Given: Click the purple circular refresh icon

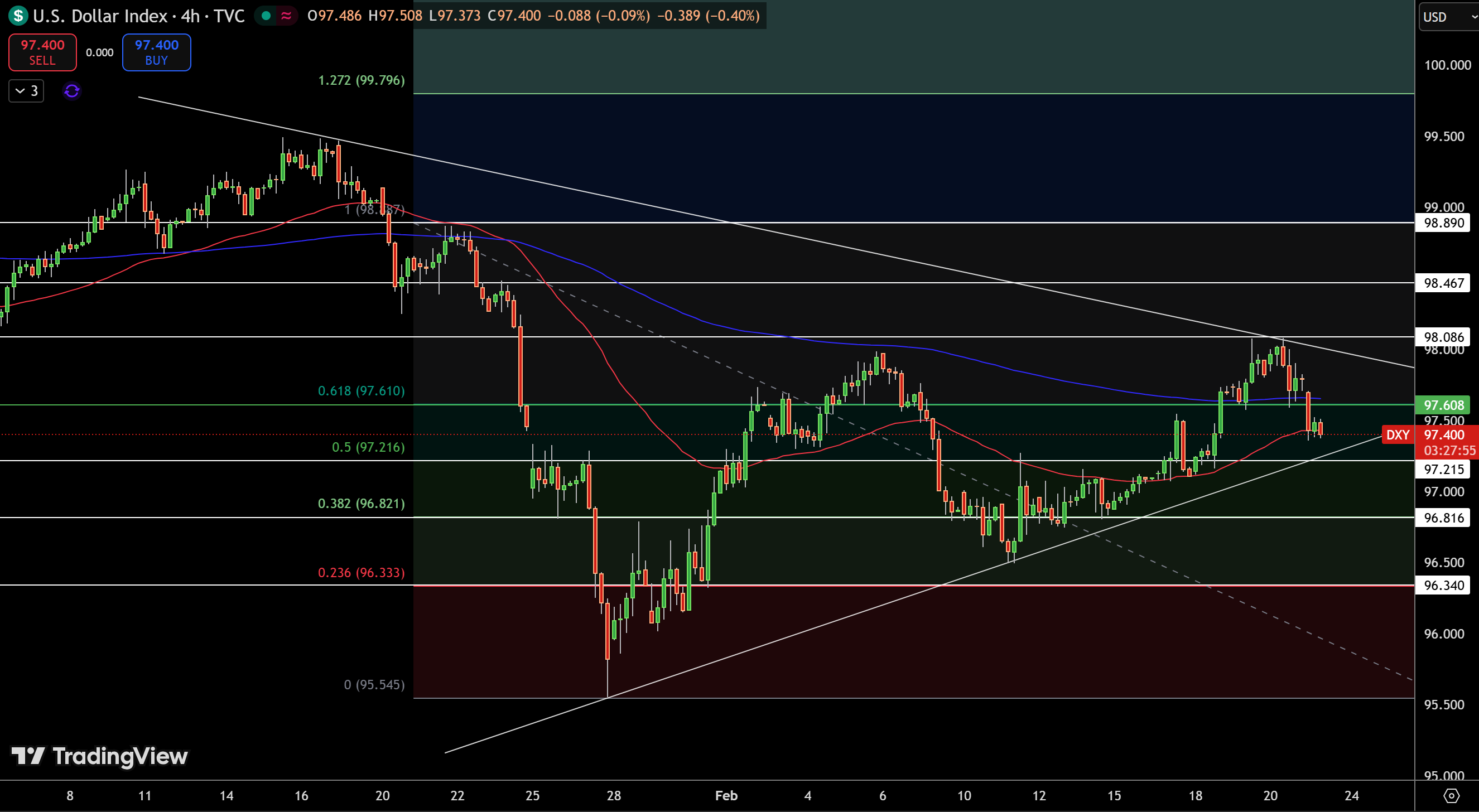Looking at the screenshot, I should tap(72, 91).
